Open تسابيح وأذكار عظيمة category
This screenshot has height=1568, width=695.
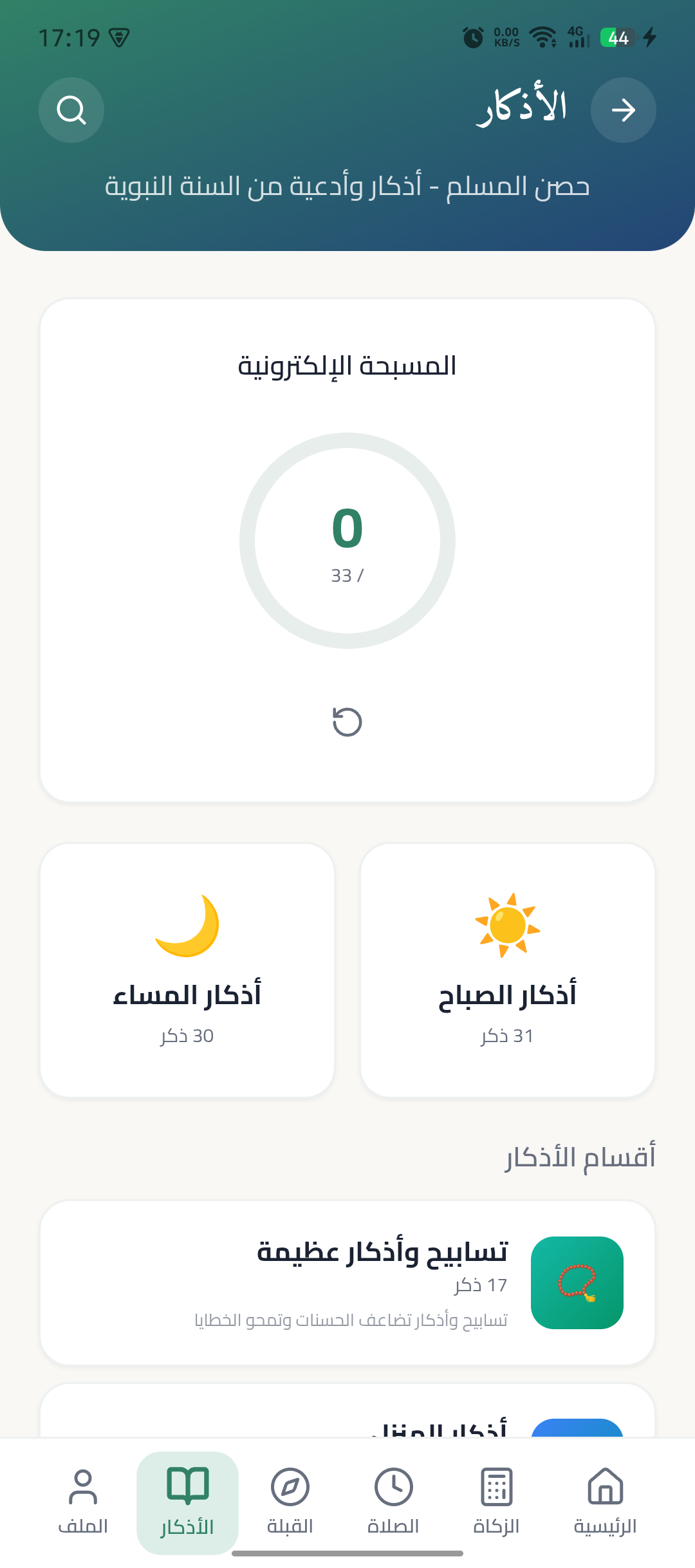tap(347, 1282)
